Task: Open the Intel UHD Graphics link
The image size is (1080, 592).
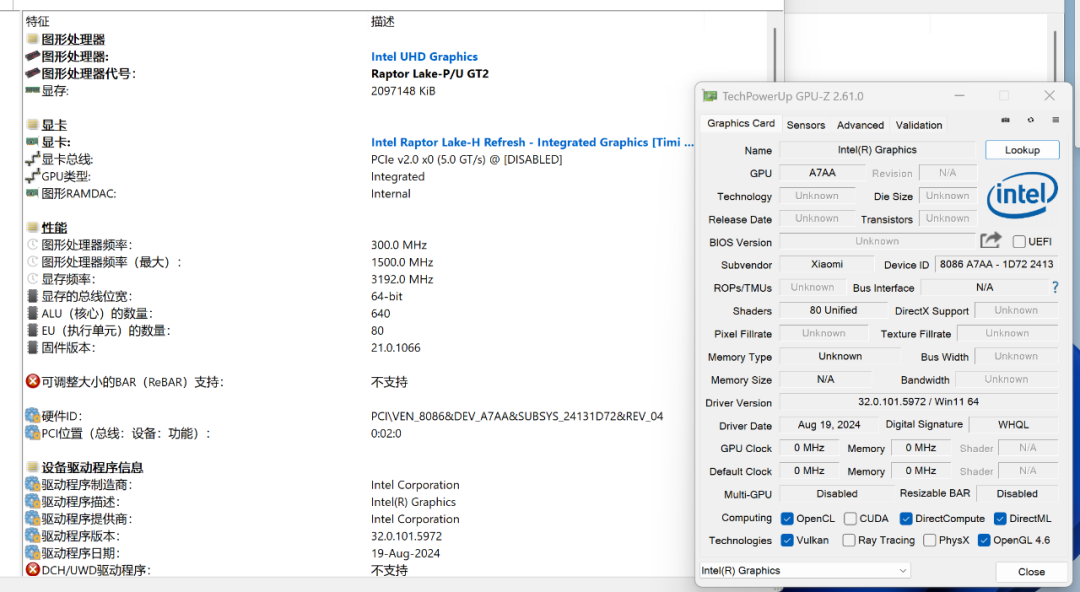Action: tap(424, 57)
